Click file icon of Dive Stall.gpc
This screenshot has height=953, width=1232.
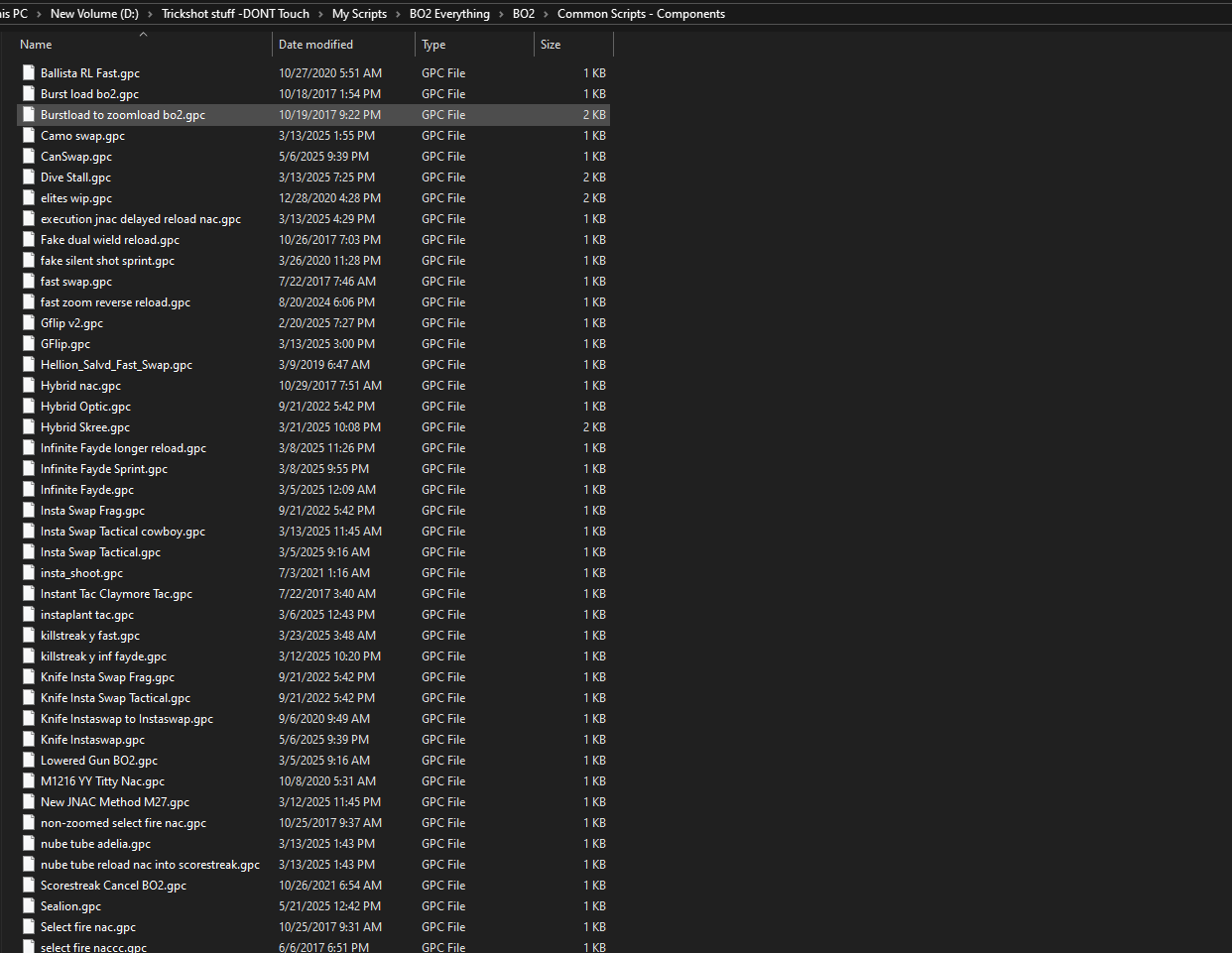point(29,177)
